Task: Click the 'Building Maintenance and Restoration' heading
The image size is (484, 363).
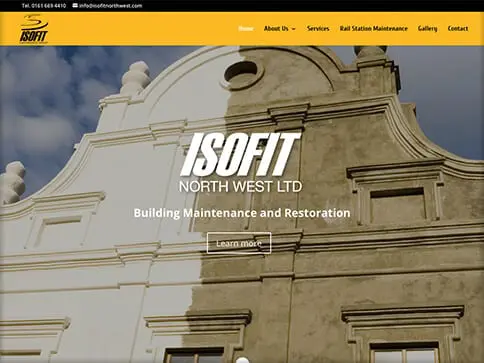Action: (242, 213)
